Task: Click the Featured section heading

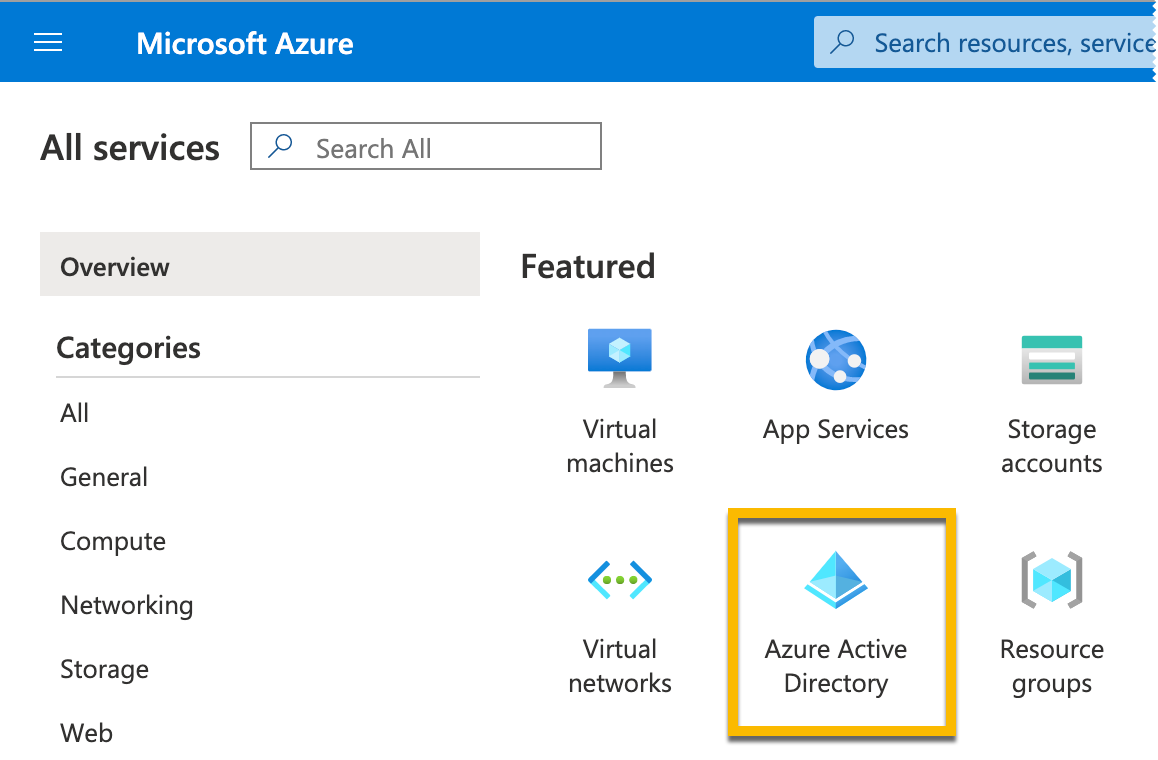Action: pyautogui.click(x=588, y=267)
